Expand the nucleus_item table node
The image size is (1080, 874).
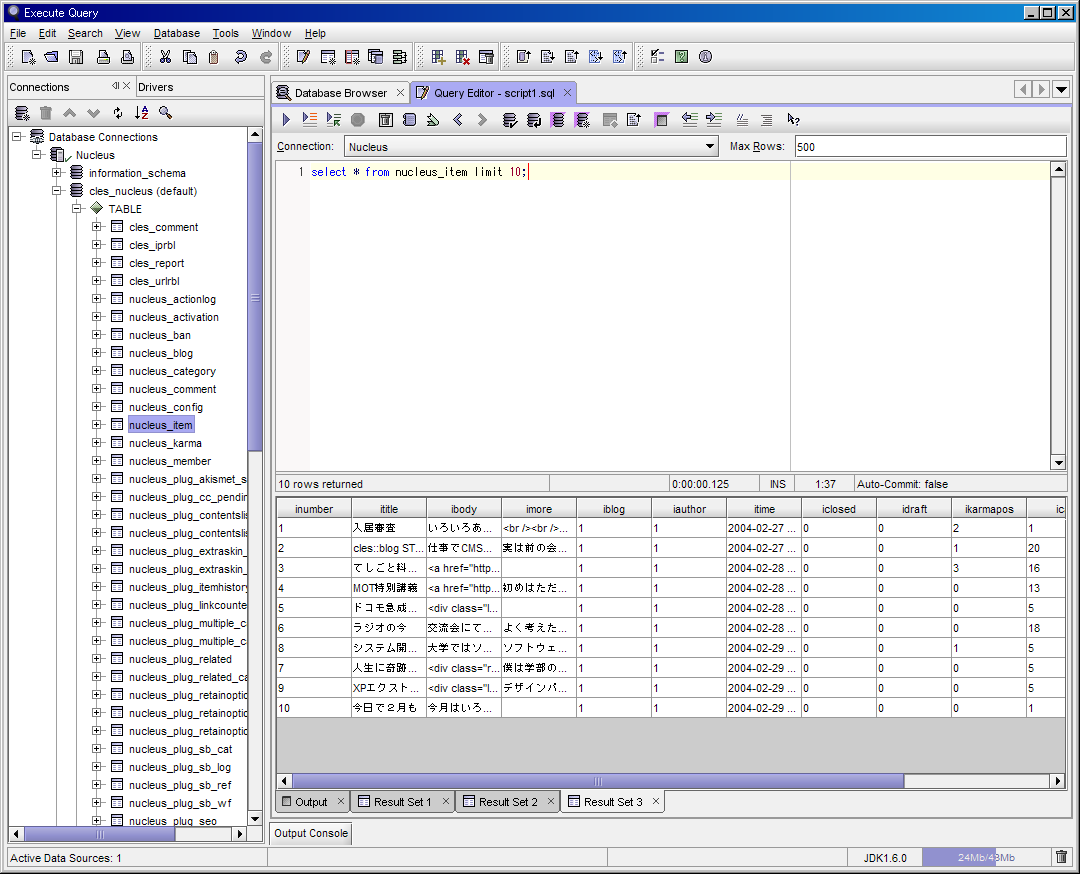point(97,425)
